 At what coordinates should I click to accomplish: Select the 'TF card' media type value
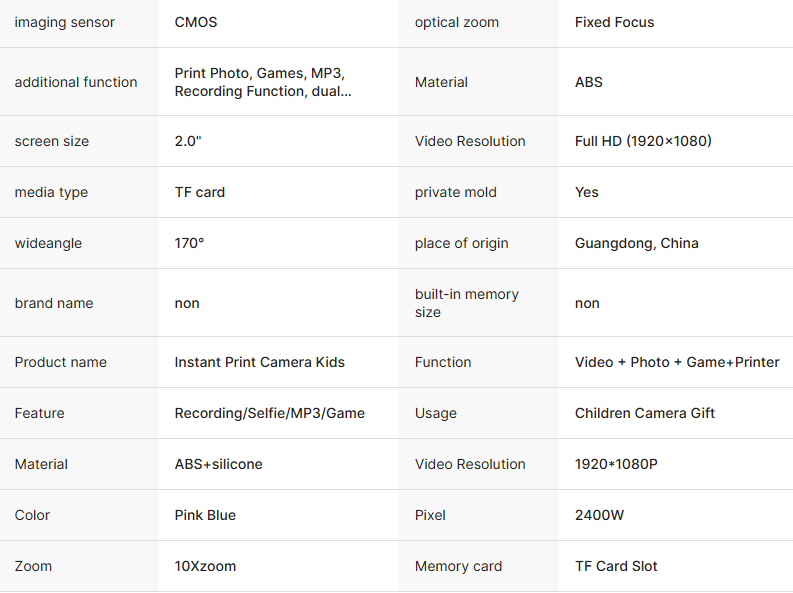200,192
